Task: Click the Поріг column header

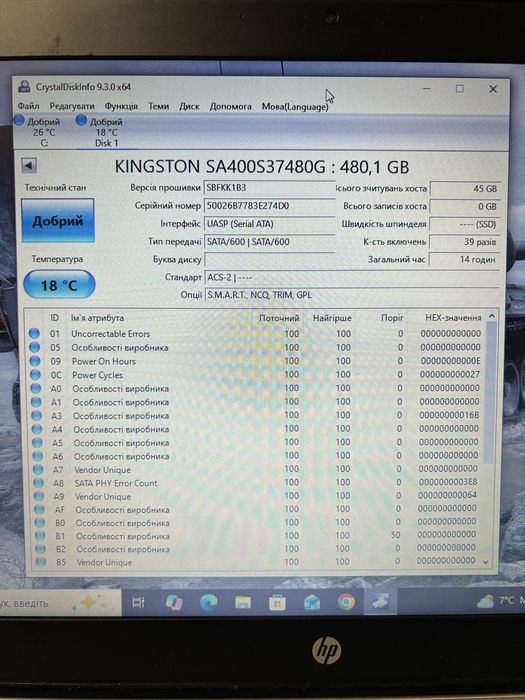Action: point(392,317)
